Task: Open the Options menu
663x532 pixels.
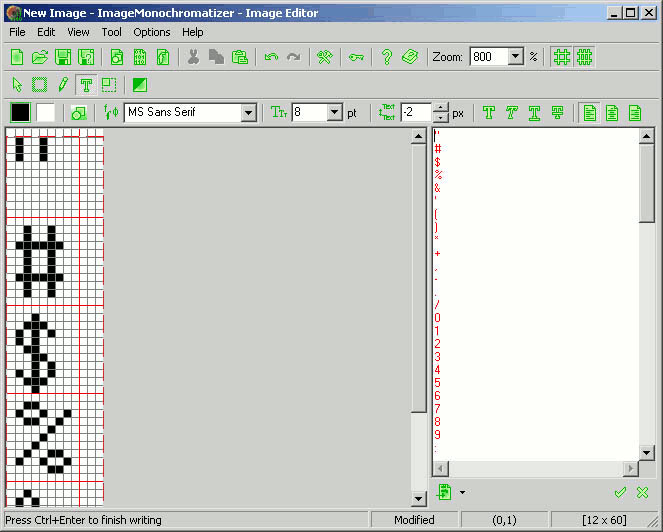Action: pyautogui.click(x=152, y=32)
